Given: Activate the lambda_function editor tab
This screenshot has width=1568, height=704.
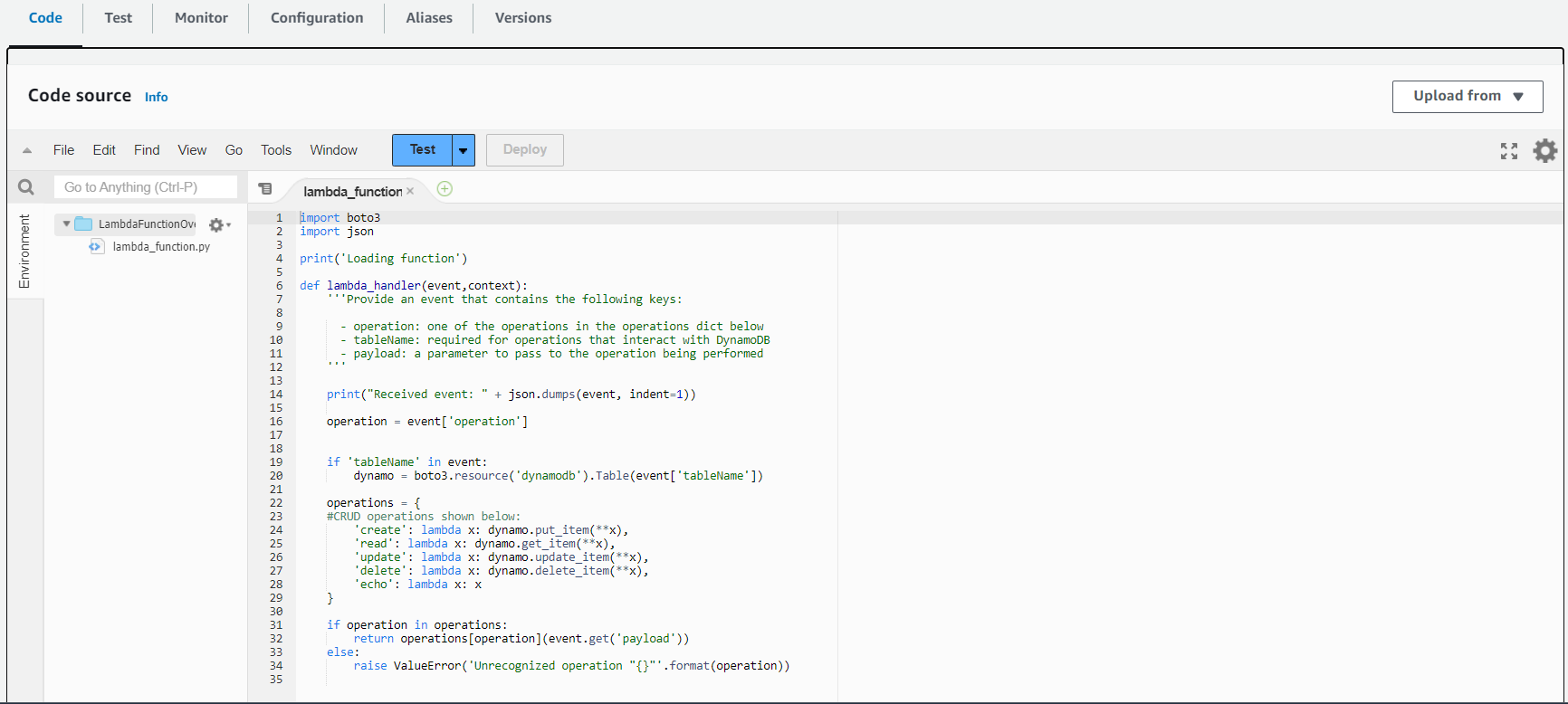Looking at the screenshot, I should pos(352,191).
